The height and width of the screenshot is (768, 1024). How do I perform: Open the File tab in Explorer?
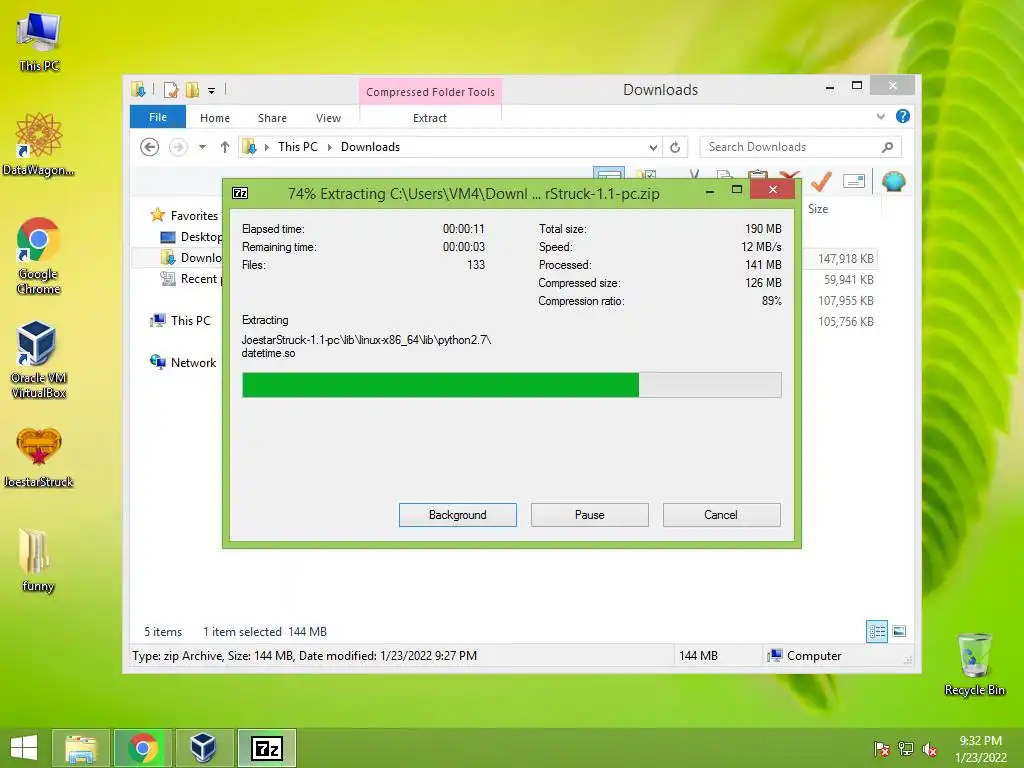point(158,117)
